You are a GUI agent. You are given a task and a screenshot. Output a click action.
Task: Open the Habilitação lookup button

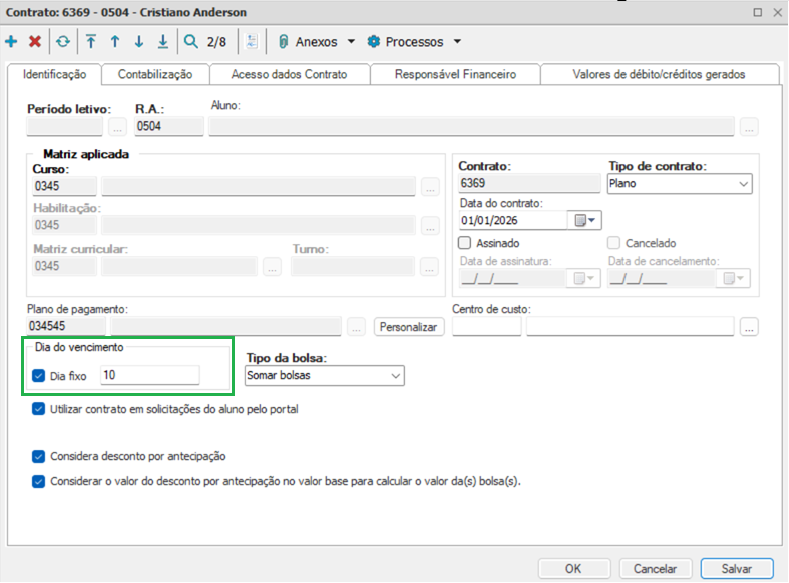pos(430,225)
